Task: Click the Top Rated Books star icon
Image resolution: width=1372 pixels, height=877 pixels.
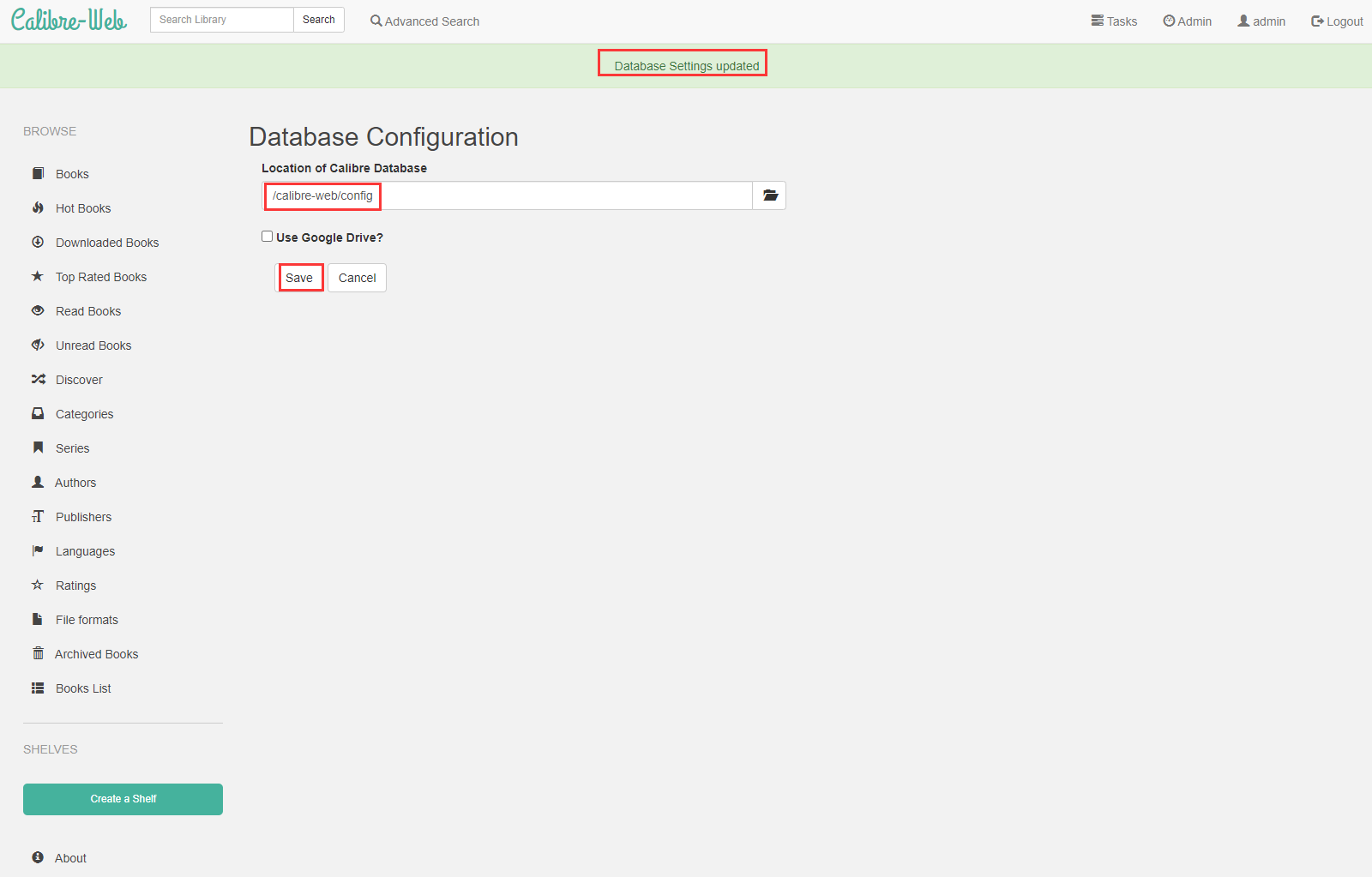Action: pos(38,277)
